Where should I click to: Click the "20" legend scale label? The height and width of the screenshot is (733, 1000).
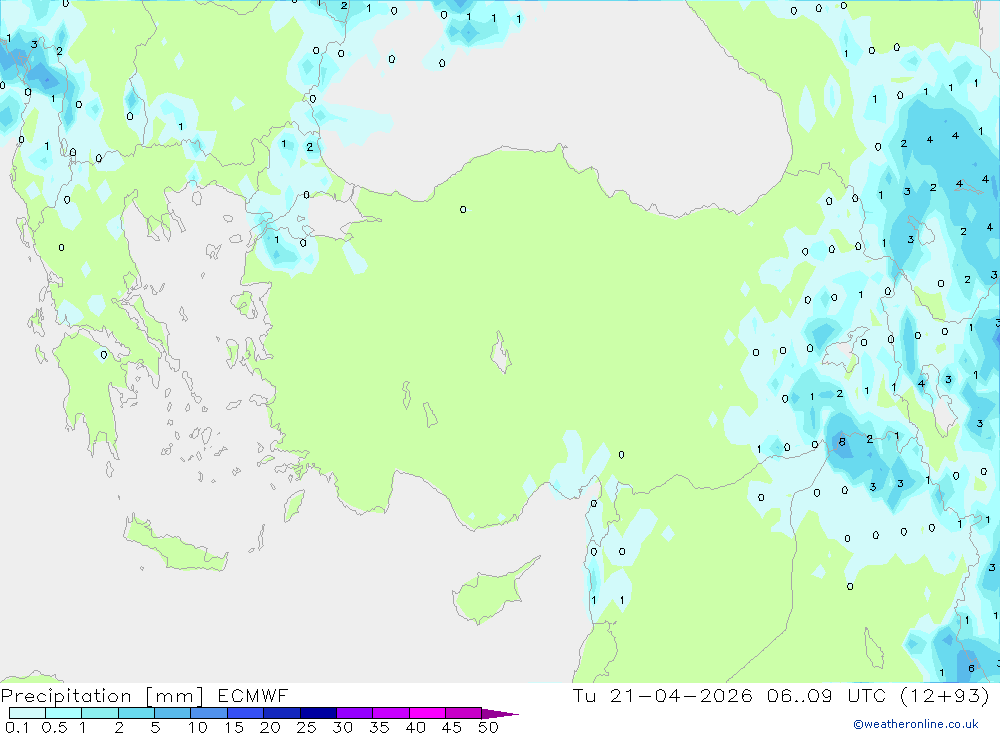(x=270, y=727)
